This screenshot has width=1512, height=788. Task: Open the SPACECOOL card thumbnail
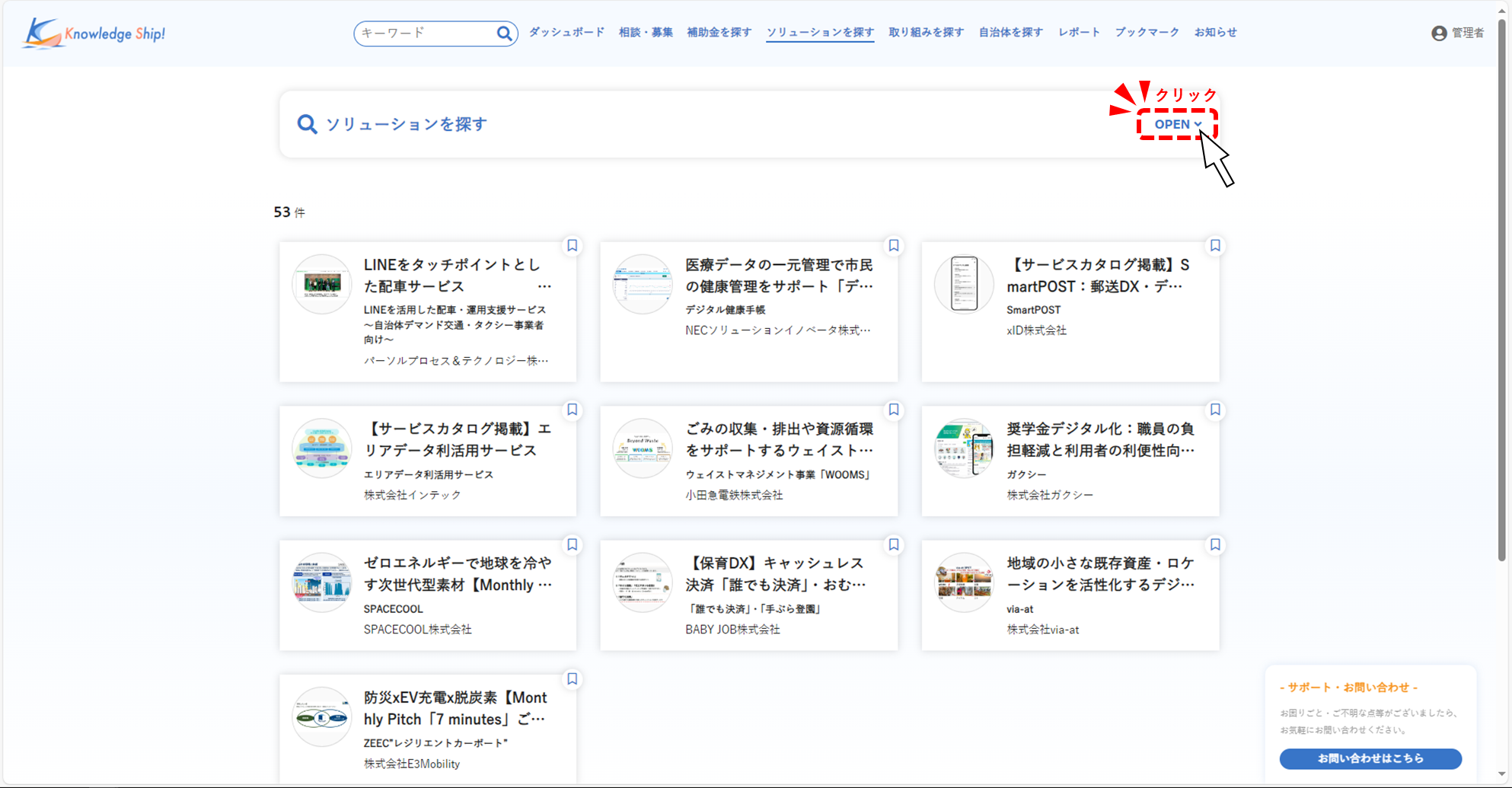(322, 583)
